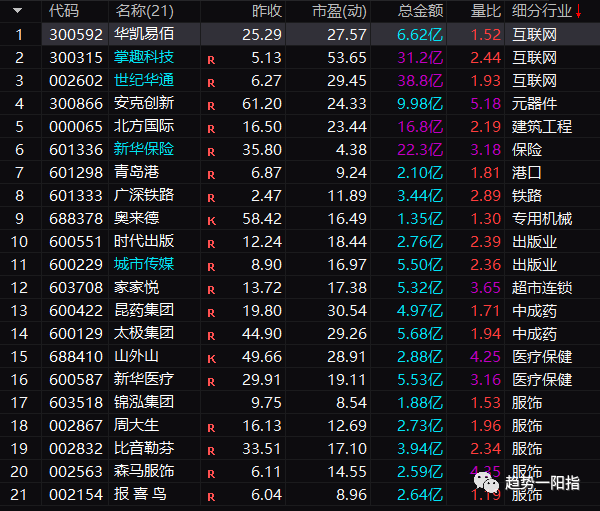Click the R margin icon beside 青岛港

click(x=211, y=175)
